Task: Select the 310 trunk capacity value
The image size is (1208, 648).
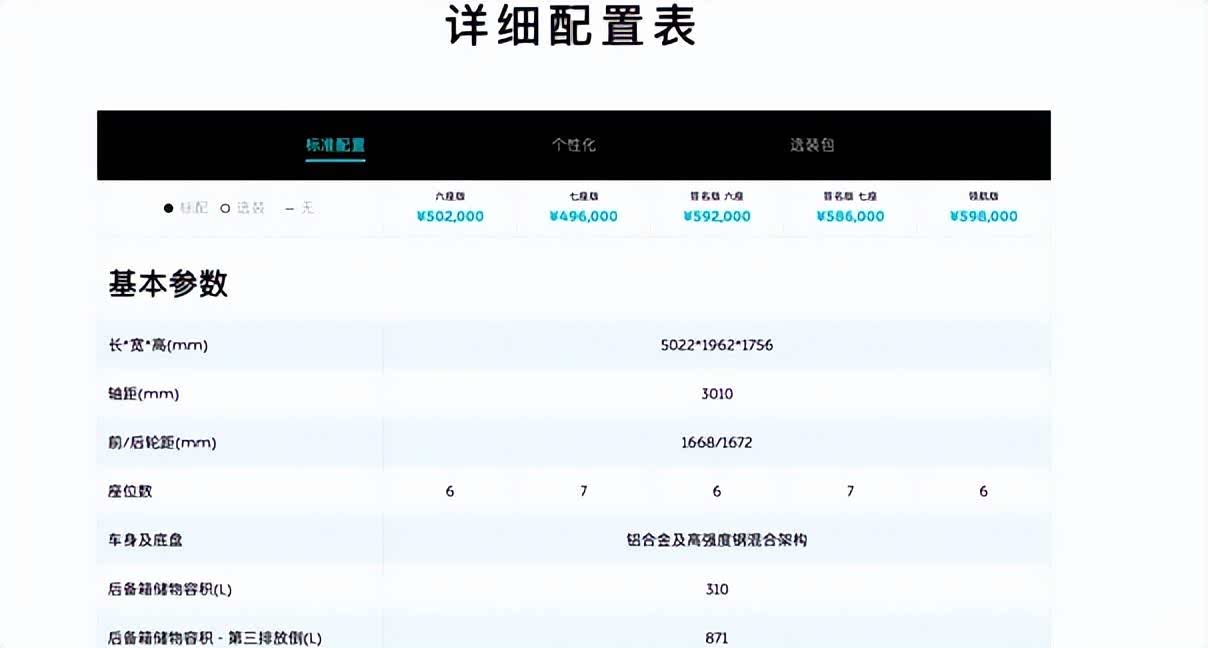Action: [x=717, y=589]
